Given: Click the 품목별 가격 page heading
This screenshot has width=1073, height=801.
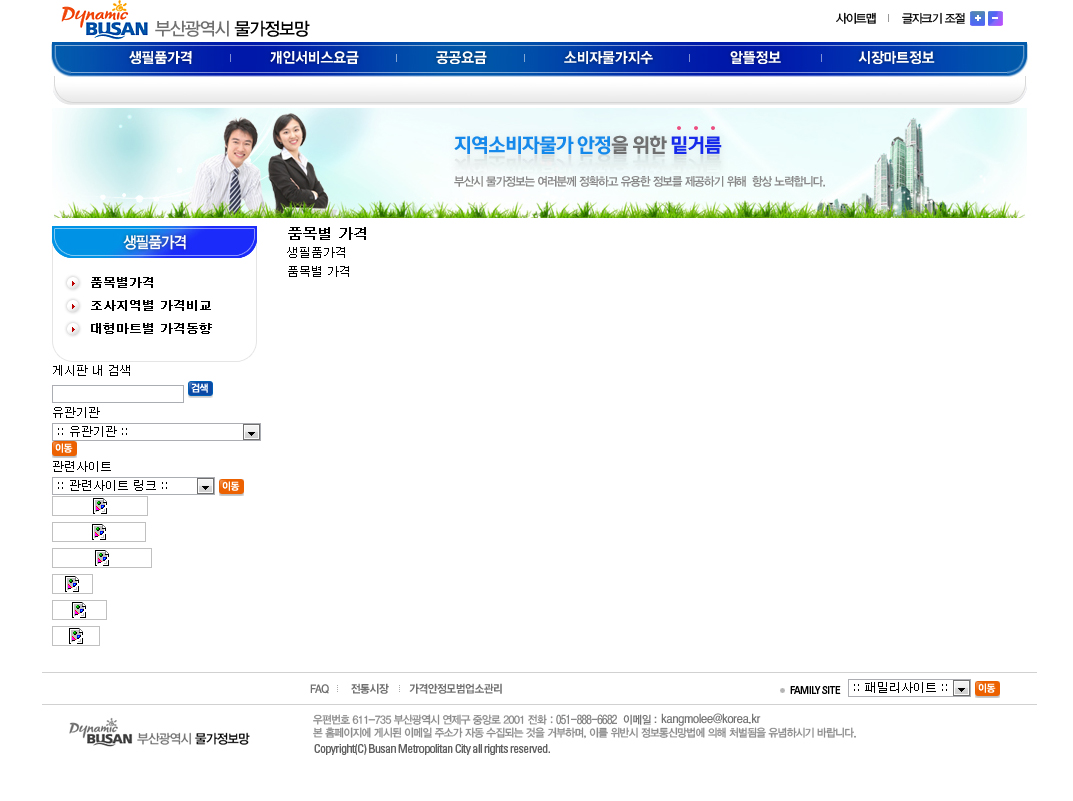Looking at the screenshot, I should [327, 233].
